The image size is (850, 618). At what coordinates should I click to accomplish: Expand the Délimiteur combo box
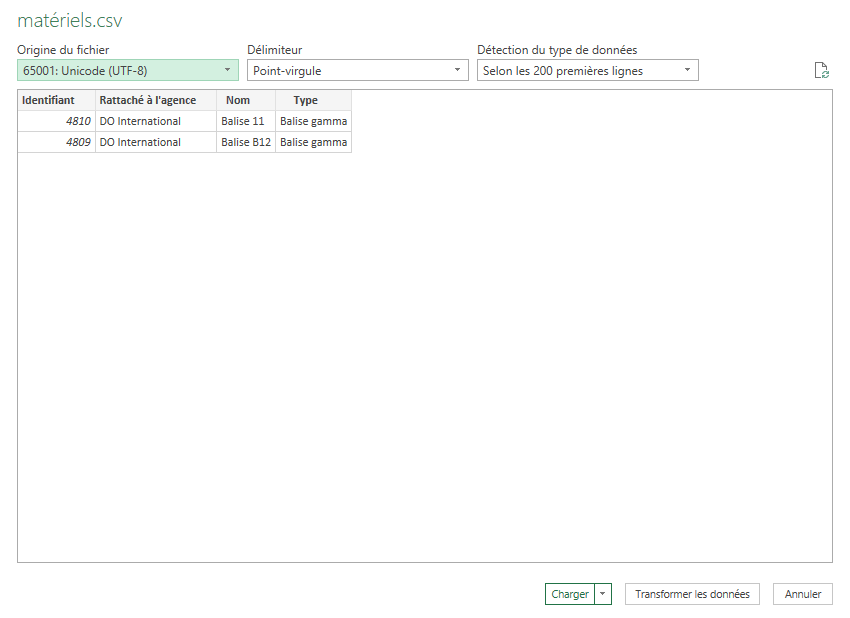357,71
